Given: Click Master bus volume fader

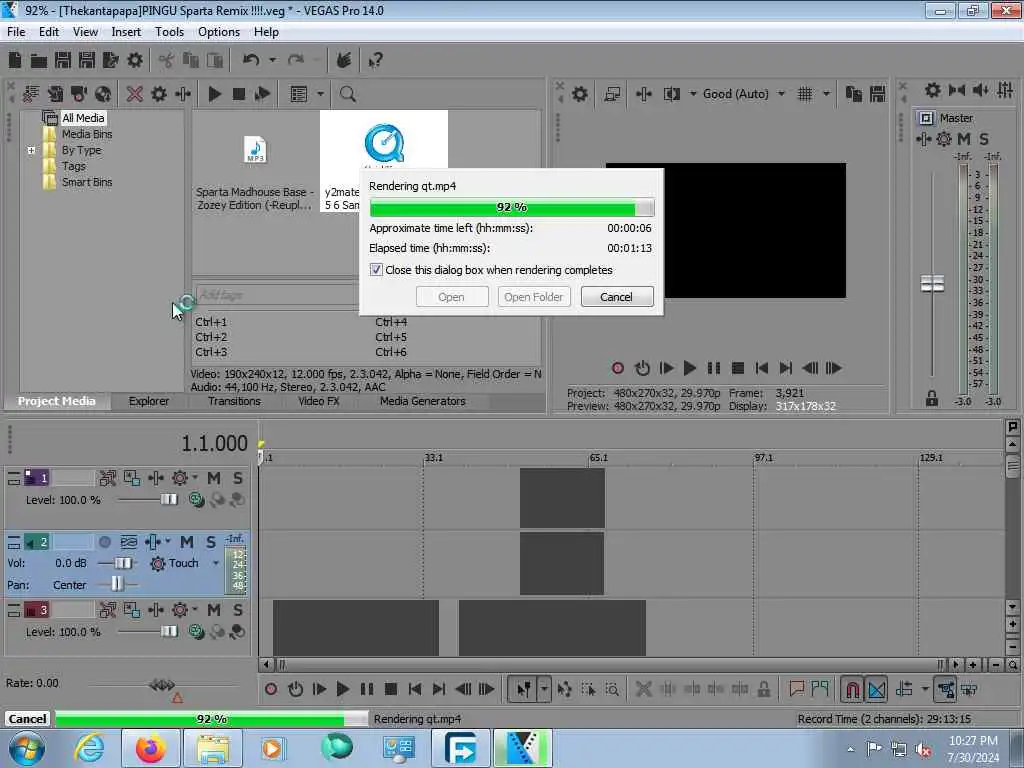Looking at the screenshot, I should 932,283.
